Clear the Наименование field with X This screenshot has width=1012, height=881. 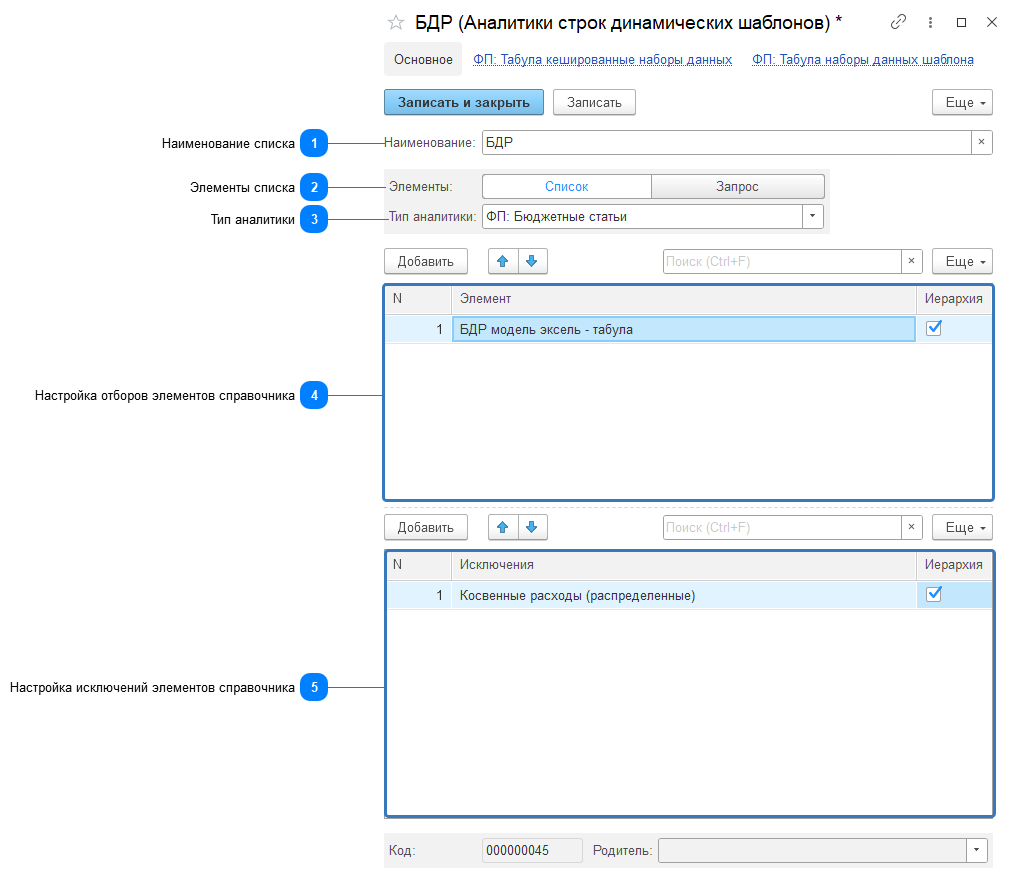click(981, 142)
